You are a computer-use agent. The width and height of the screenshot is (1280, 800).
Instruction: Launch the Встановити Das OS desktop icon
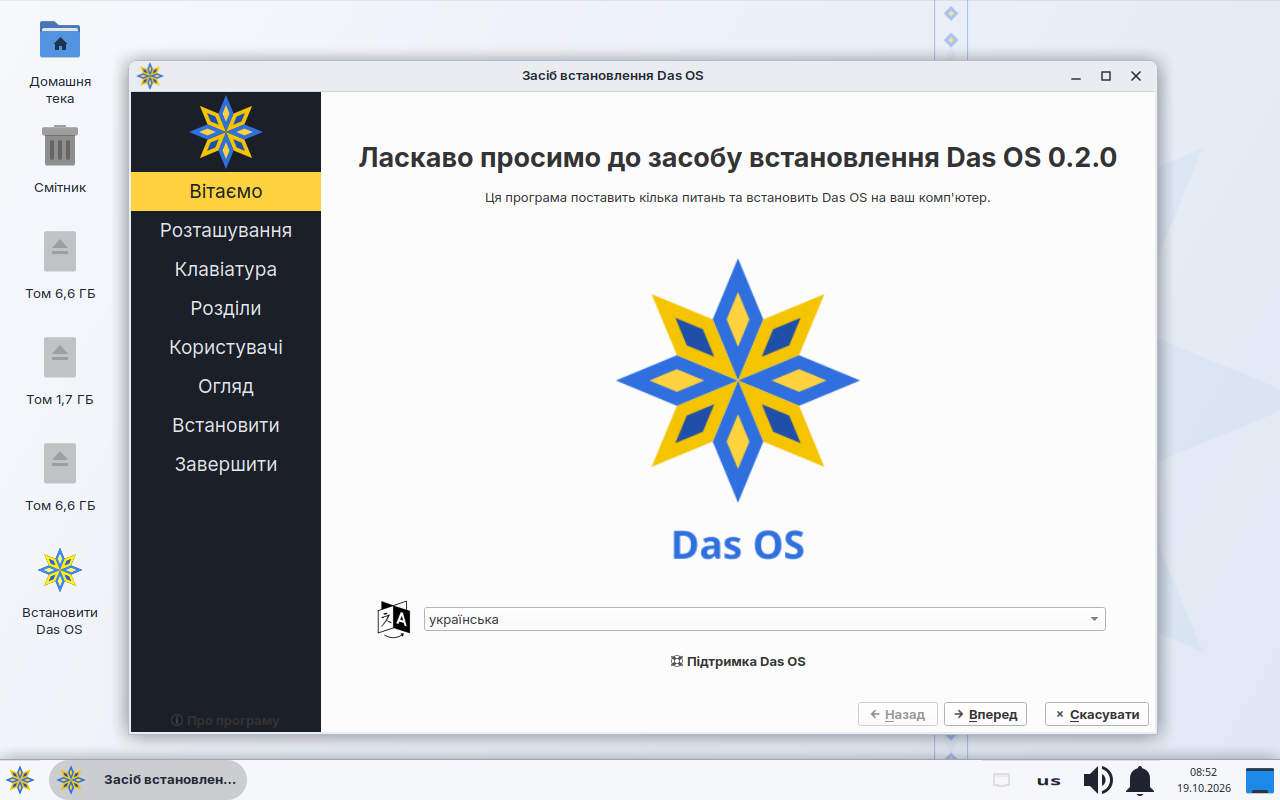point(60,570)
